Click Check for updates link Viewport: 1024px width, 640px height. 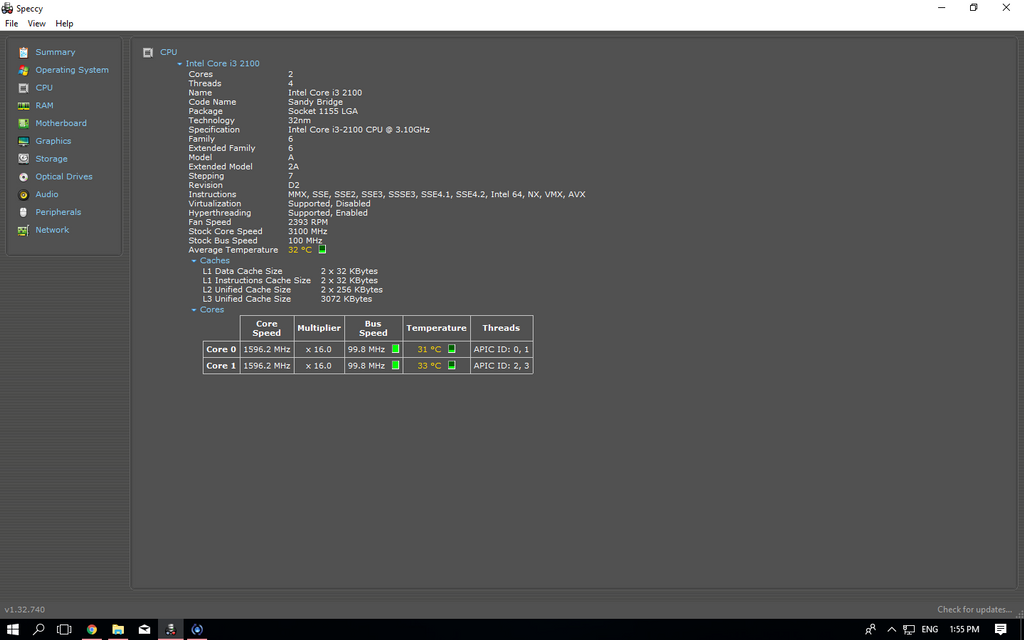point(974,609)
